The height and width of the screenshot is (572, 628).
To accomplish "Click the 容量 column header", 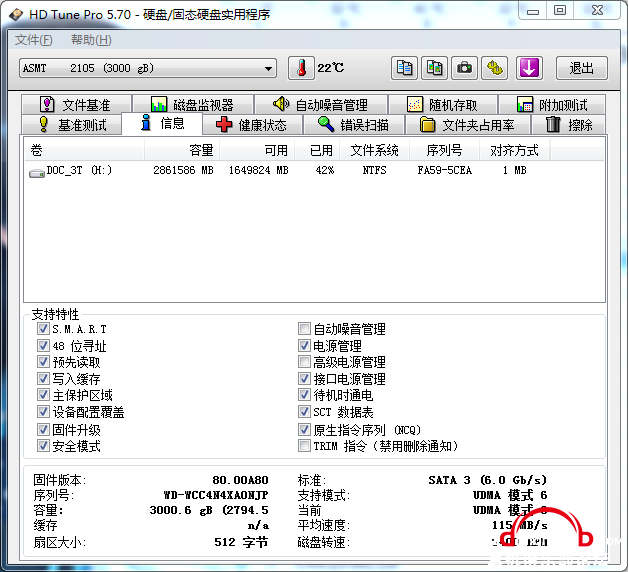I will coord(181,150).
